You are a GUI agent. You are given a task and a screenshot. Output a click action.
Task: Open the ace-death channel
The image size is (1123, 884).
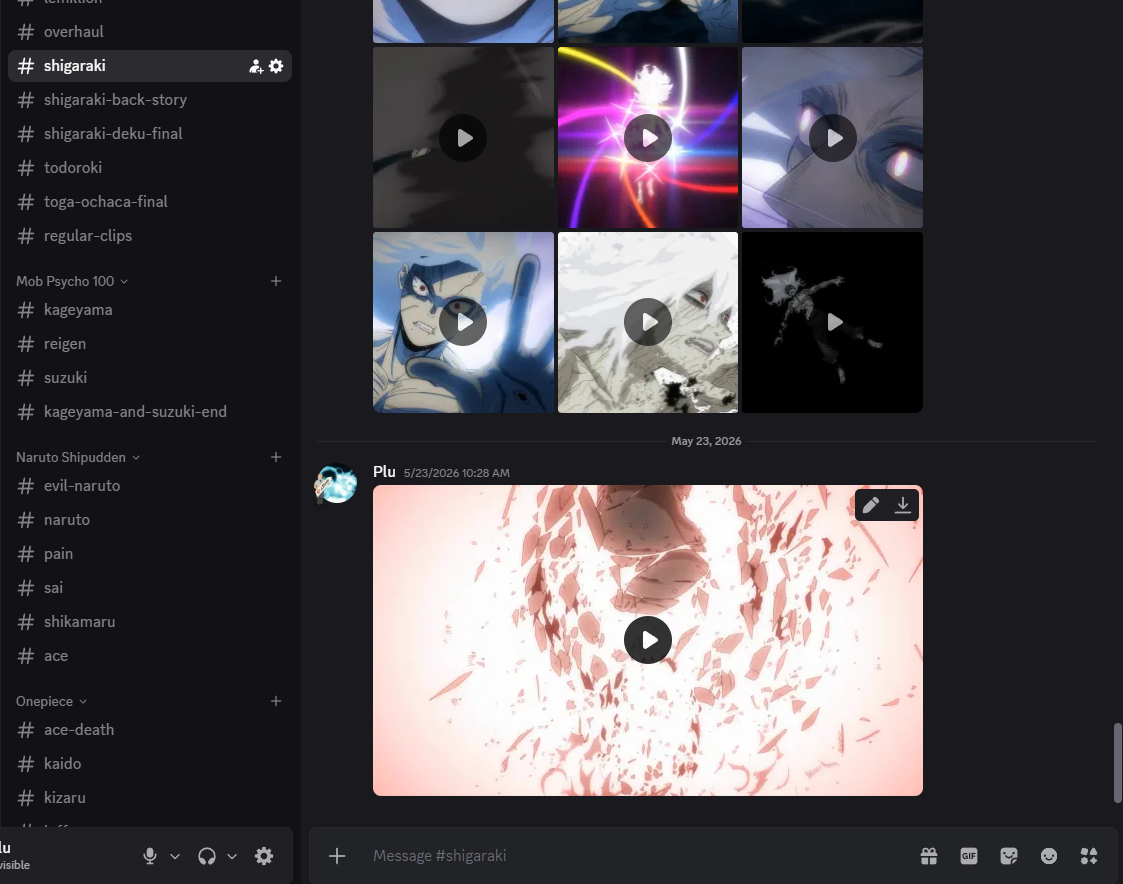(x=150, y=729)
